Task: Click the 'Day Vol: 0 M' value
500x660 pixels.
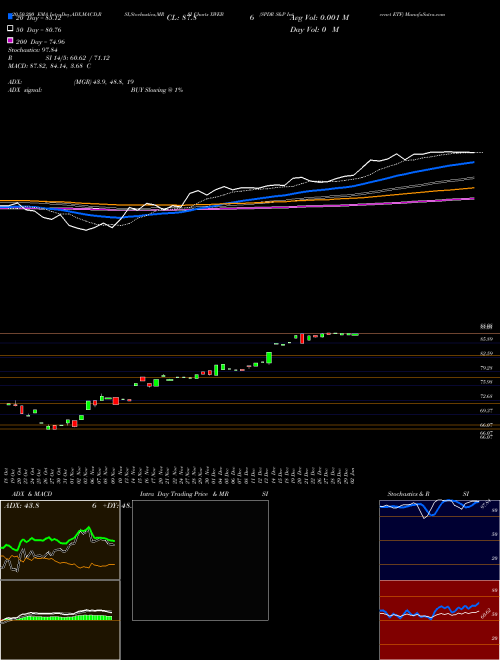Action: [x=314, y=30]
